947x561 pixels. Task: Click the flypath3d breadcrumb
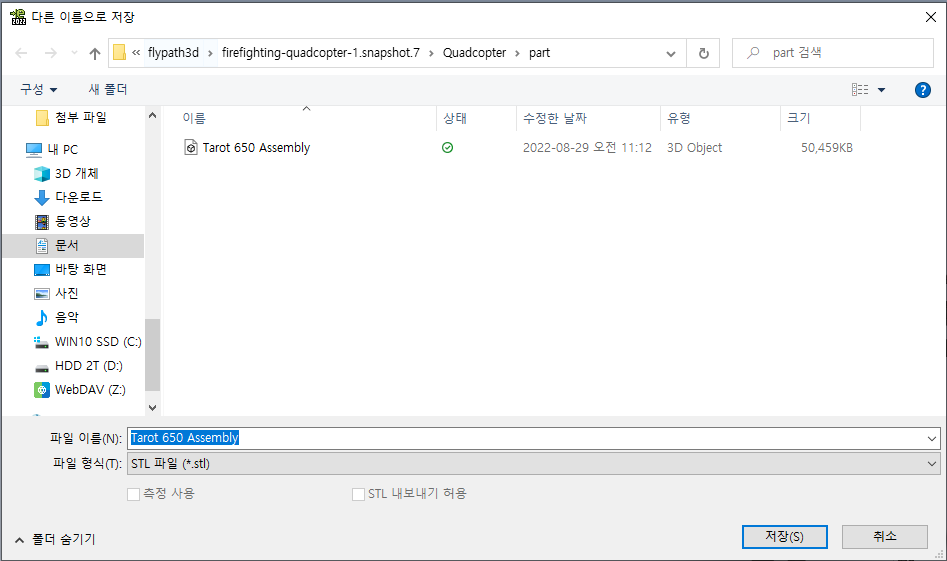pyautogui.click(x=173, y=53)
